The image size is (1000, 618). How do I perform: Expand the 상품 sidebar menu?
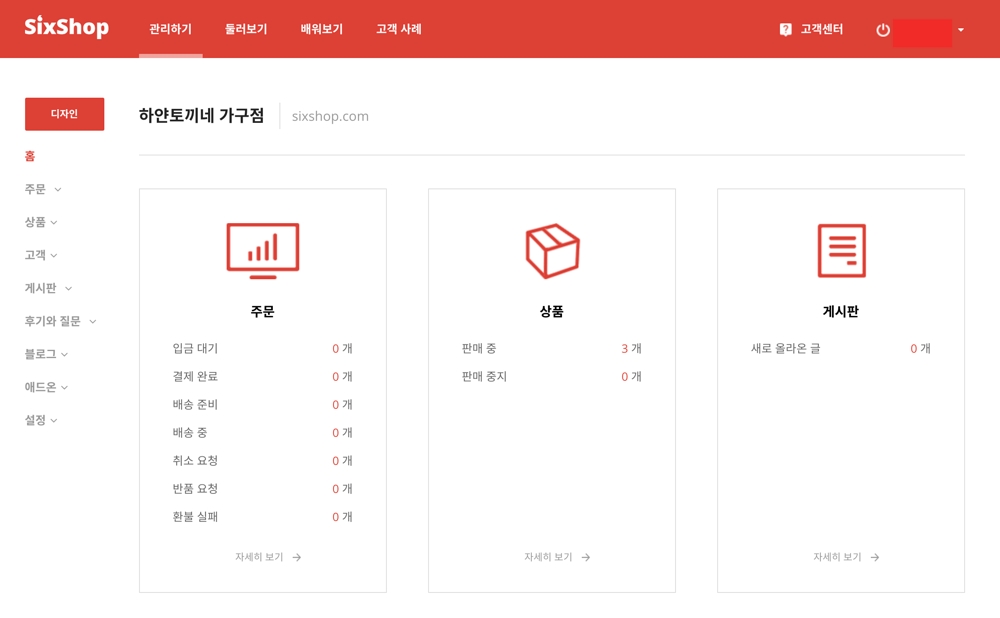click(x=41, y=222)
